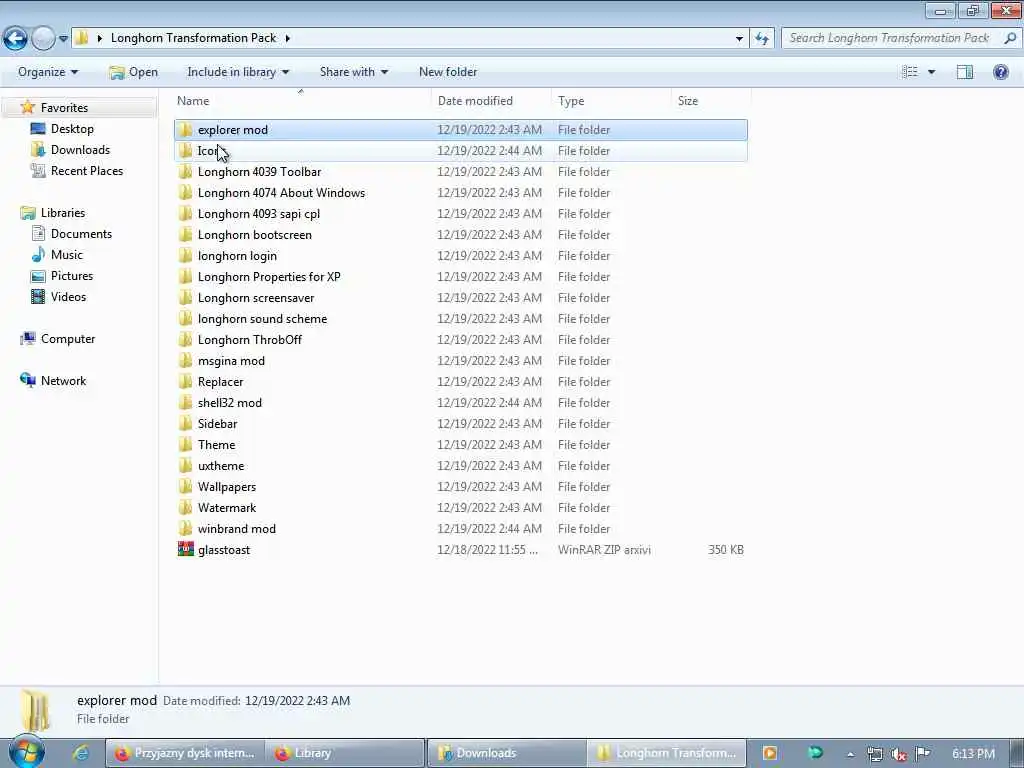1024x768 pixels.
Task: Switch to Przyjazny dysk intern... taskbar window
Action: pos(185,753)
